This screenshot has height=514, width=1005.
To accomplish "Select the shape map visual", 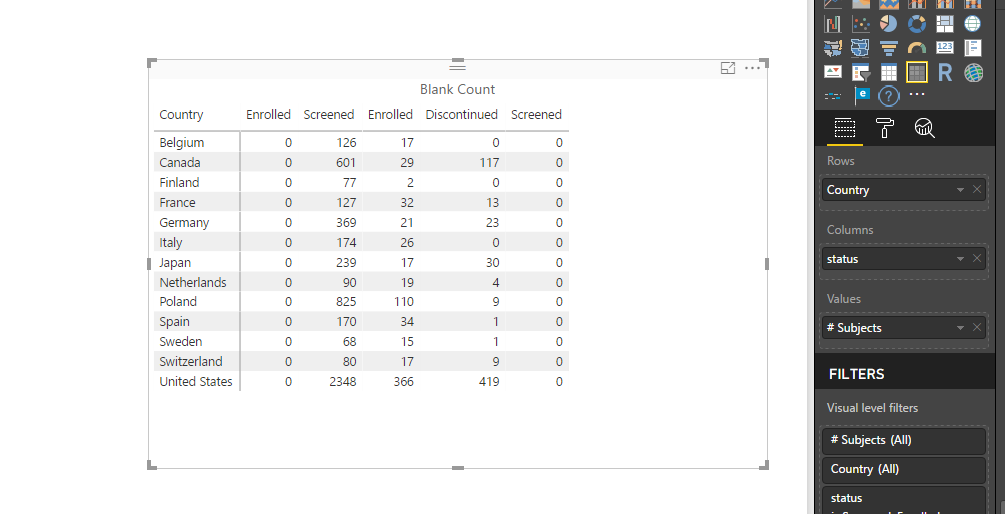I will (861, 48).
